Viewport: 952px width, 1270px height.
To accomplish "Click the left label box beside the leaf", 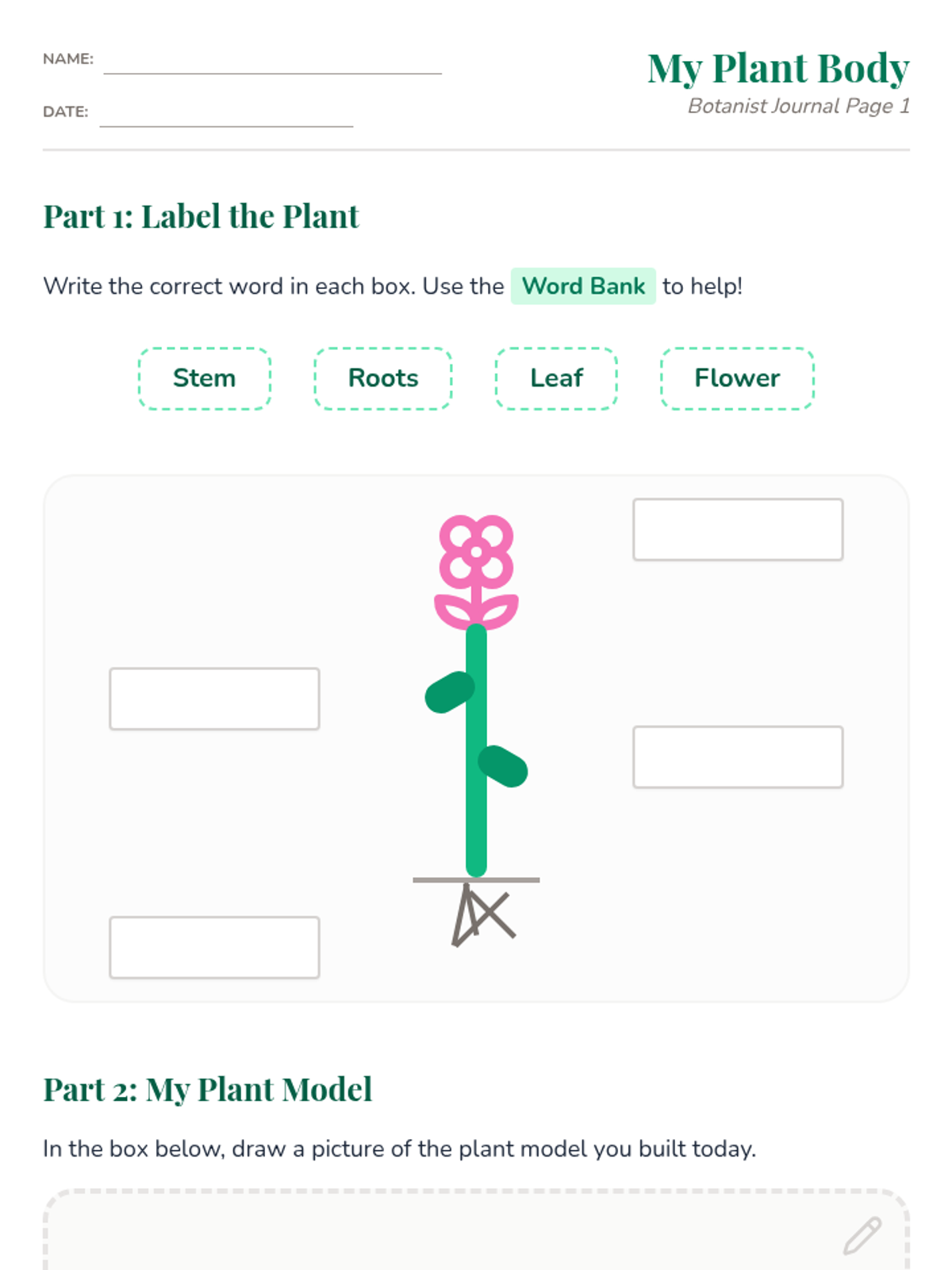I will tap(214, 698).
